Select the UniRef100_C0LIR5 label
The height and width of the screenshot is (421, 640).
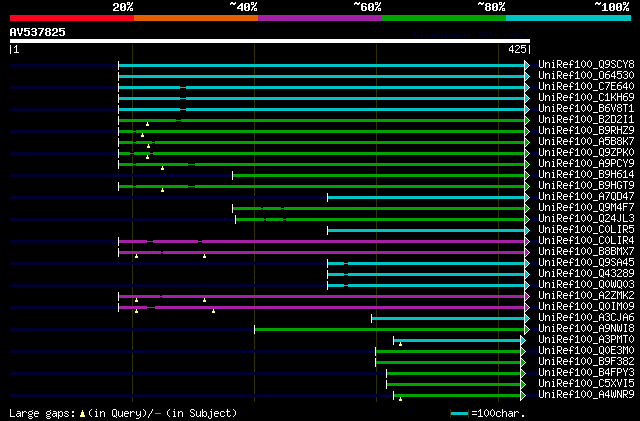pos(586,229)
